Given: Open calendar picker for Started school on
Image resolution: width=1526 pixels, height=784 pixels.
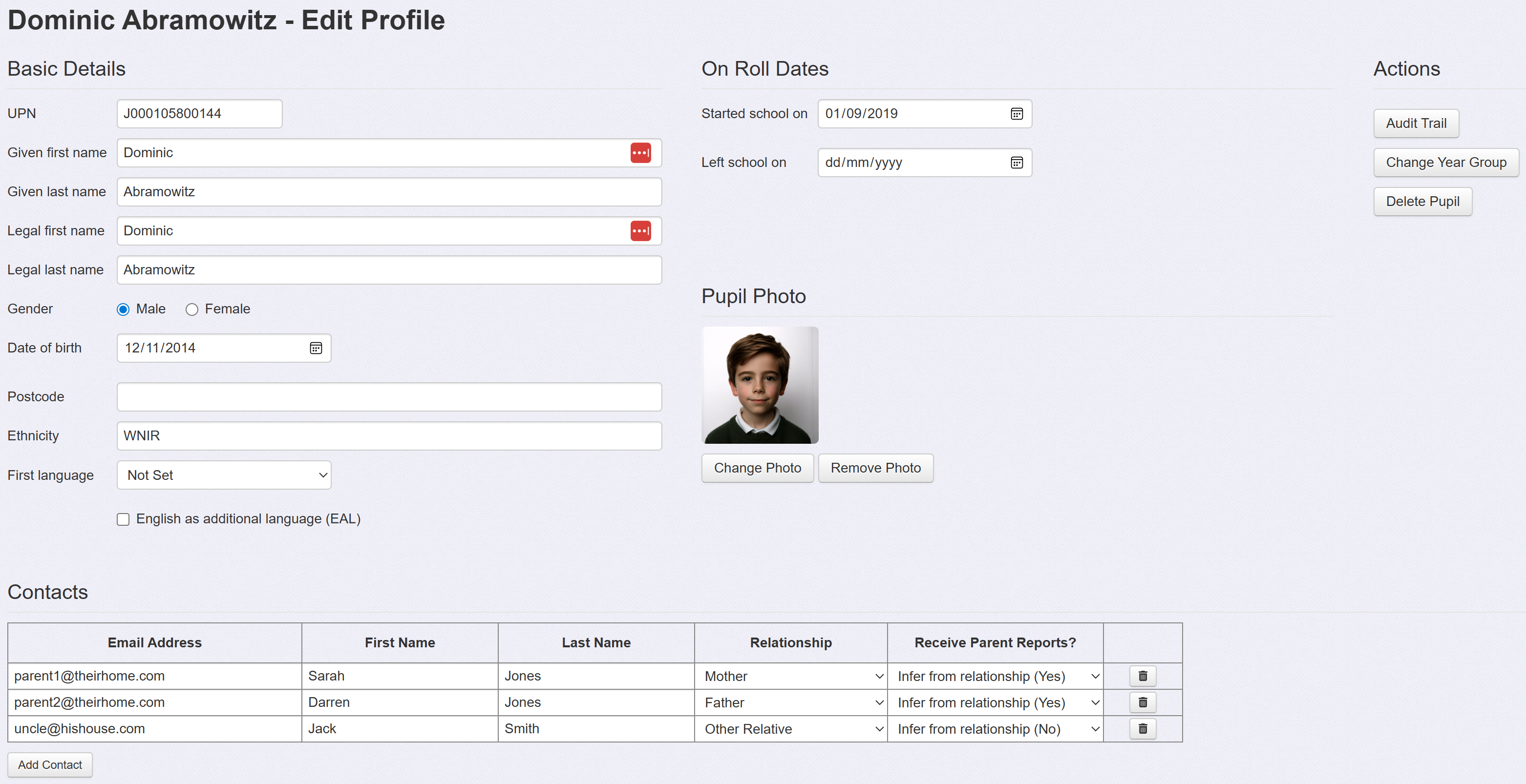Looking at the screenshot, I should click(1017, 114).
